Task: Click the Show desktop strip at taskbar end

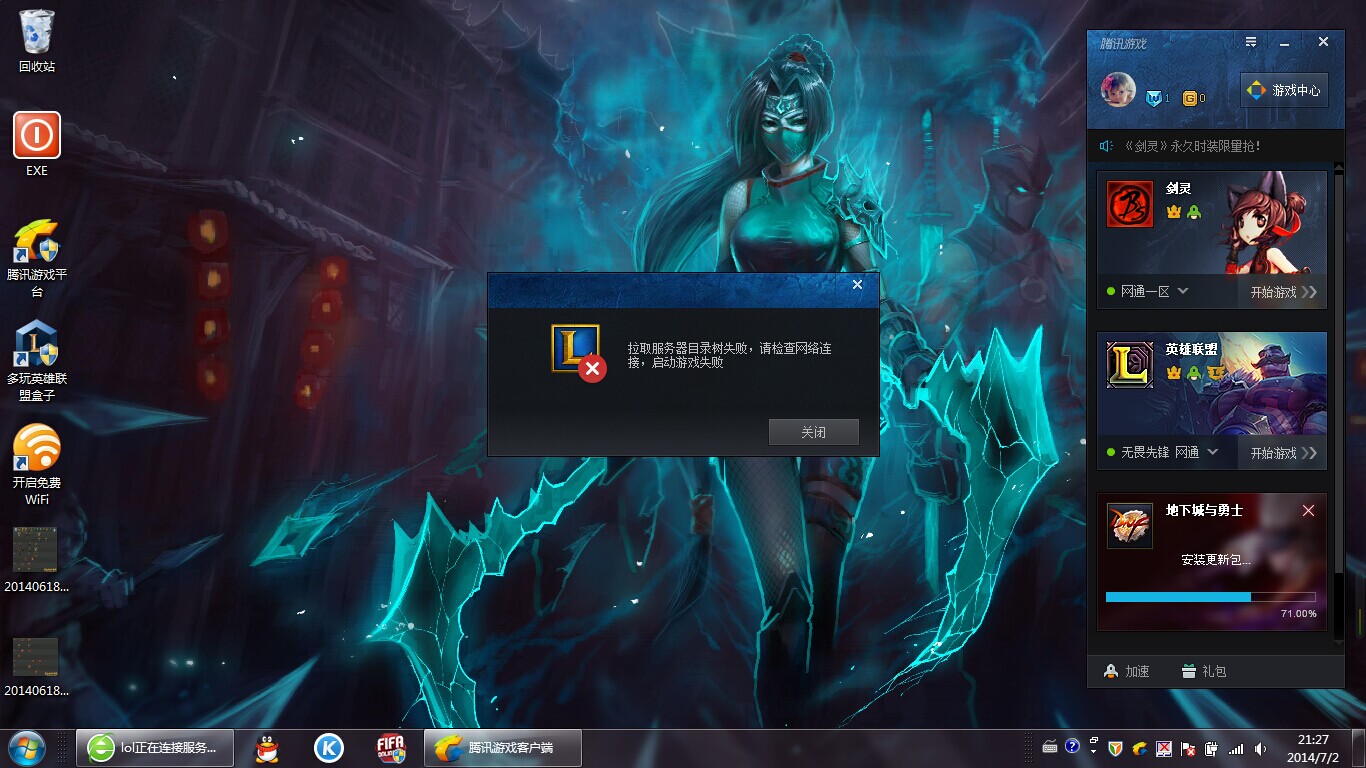Action: coord(1358,748)
